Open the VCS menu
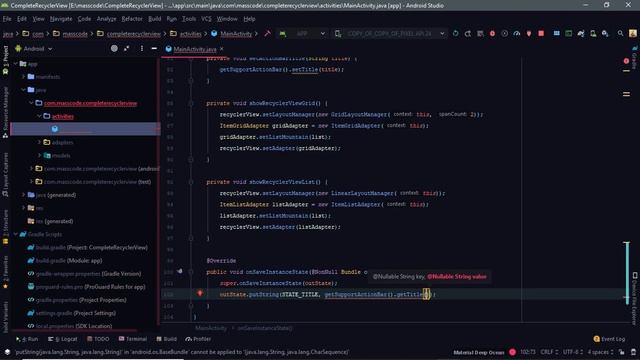The width and height of the screenshot is (640, 360). [x=206, y=19]
